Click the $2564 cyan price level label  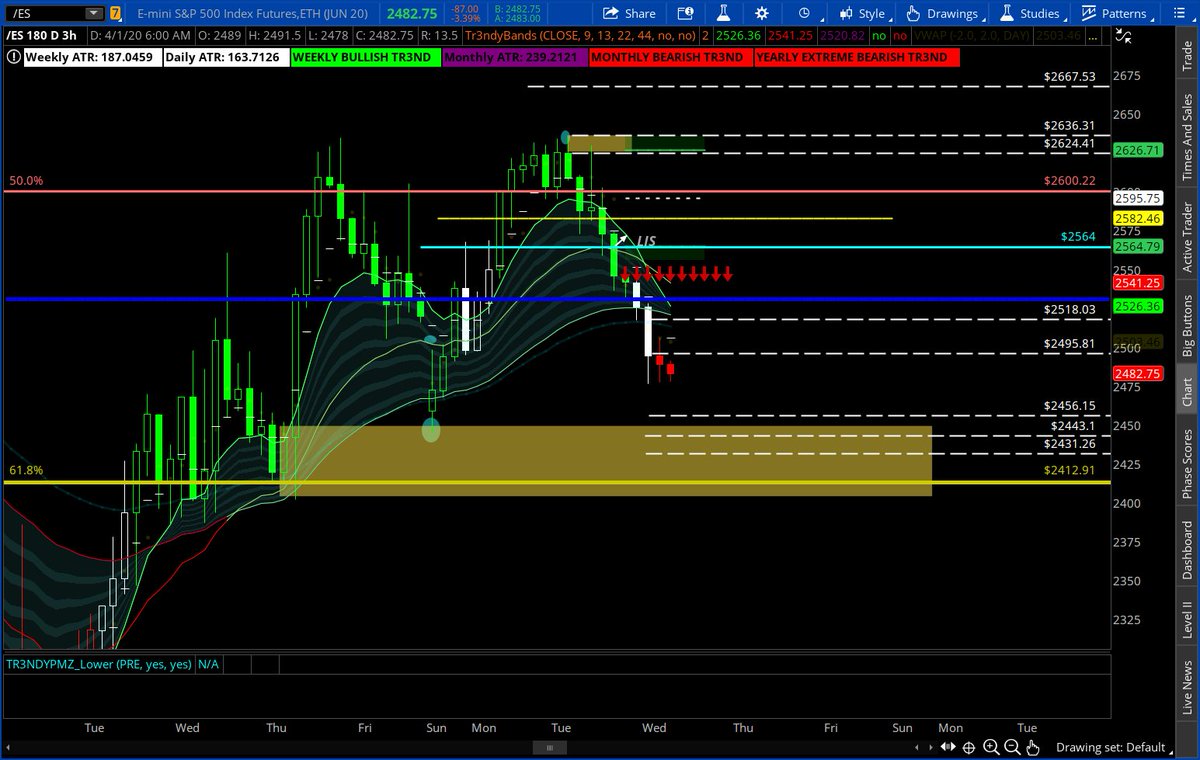tap(1078, 237)
